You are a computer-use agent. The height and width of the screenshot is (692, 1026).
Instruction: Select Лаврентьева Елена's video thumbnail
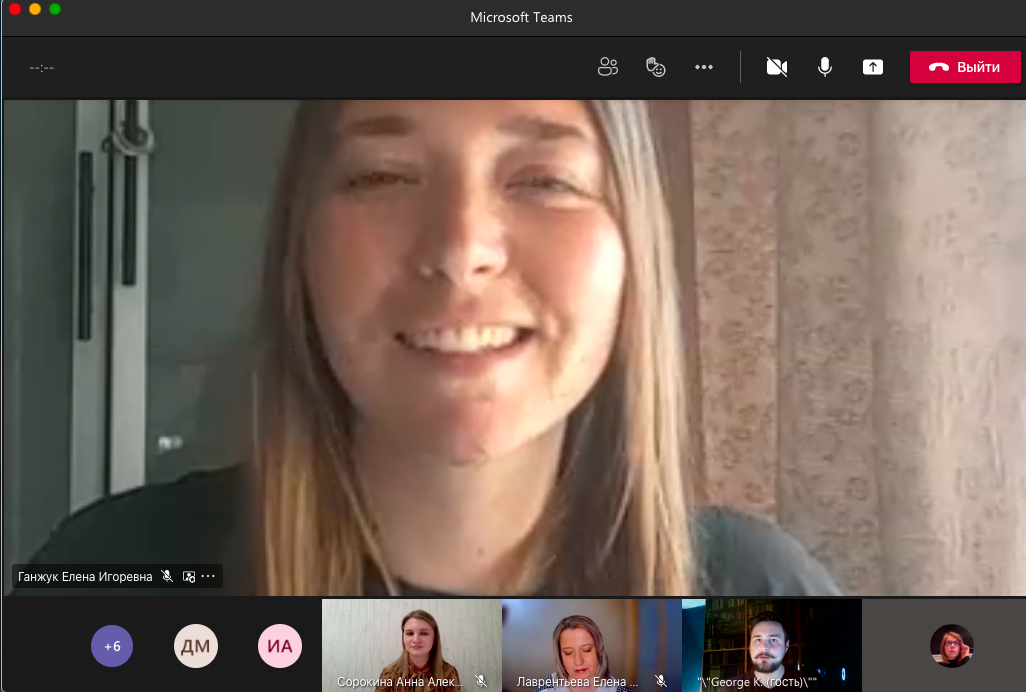(x=591, y=640)
